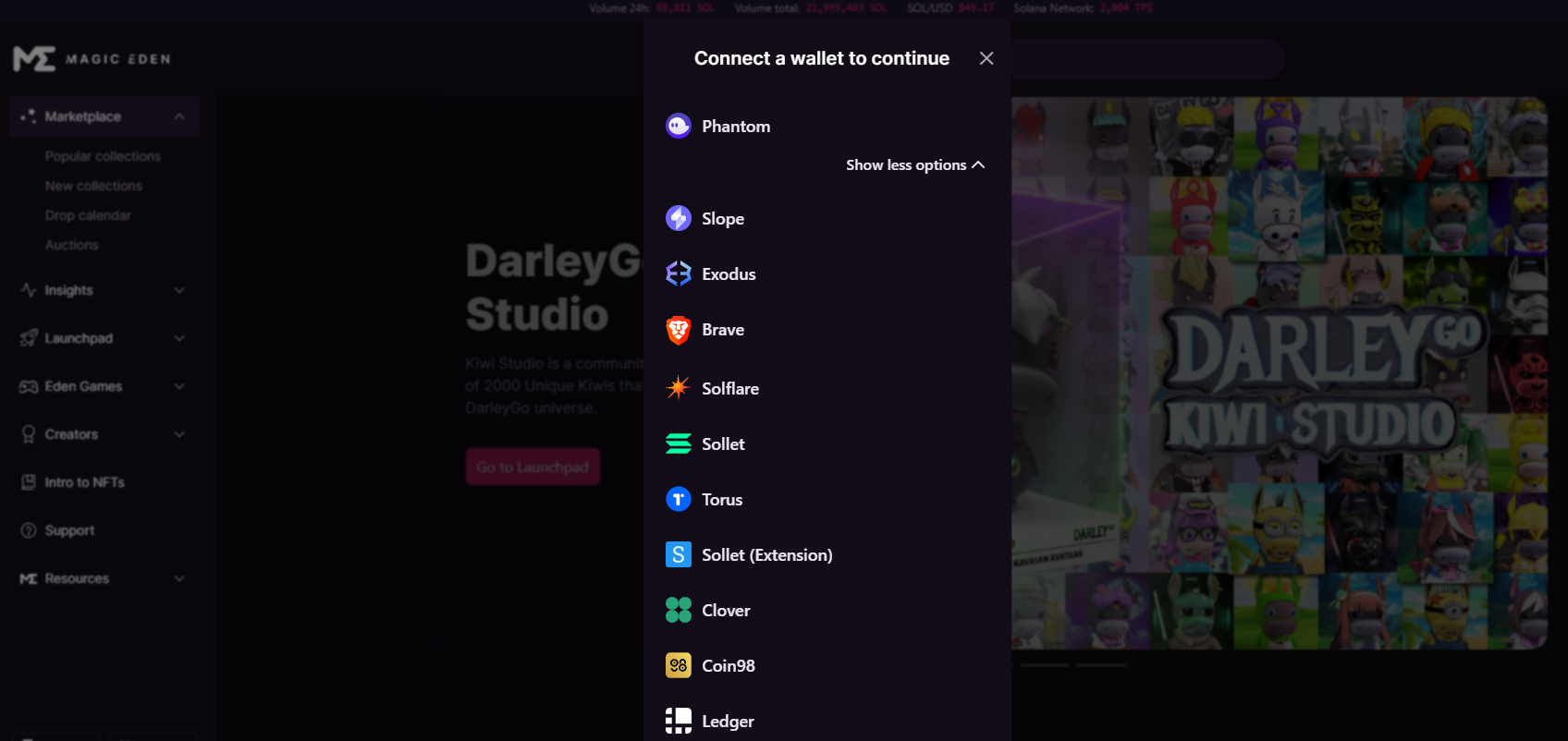Screen dimensions: 1568x741
Task: Expand the Resources menu chevron
Action: (x=179, y=578)
